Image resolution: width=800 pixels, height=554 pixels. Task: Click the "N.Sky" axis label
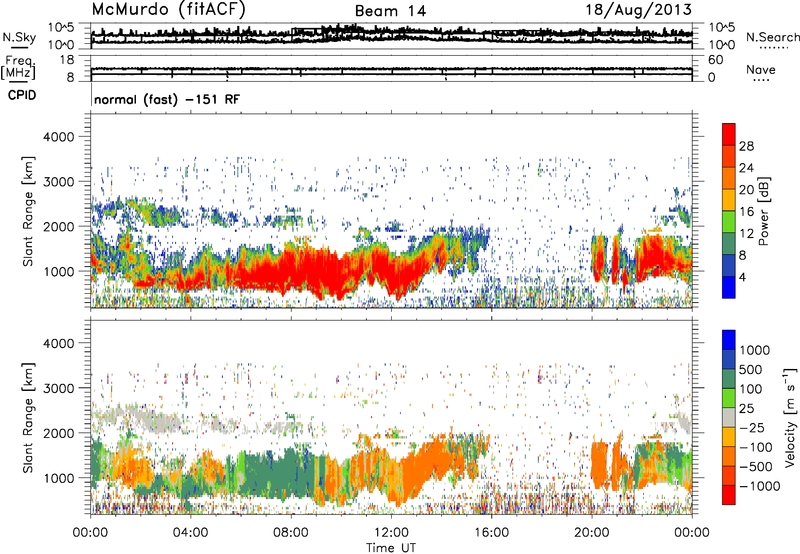[19, 37]
